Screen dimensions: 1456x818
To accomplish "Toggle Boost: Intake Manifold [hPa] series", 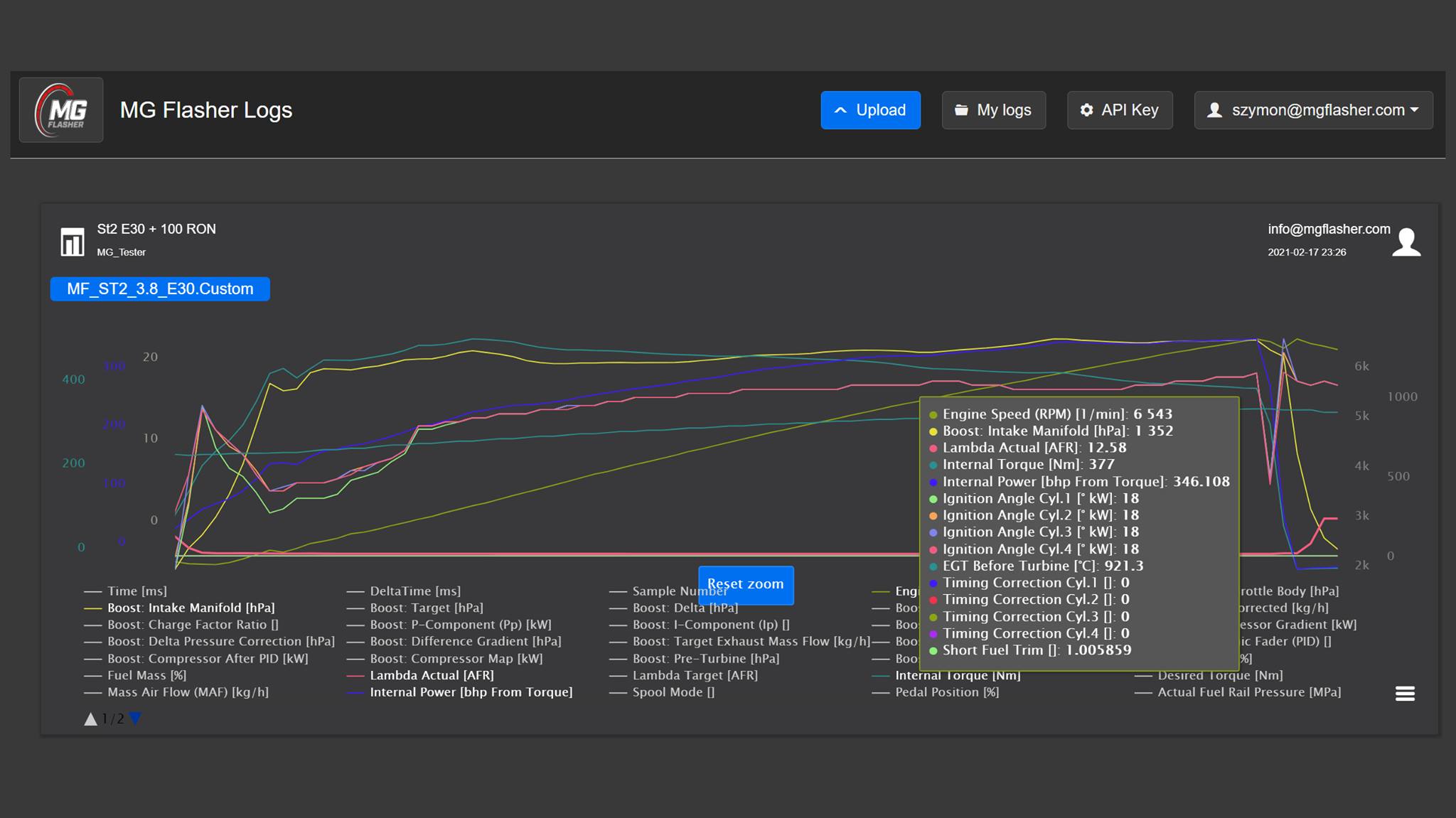I will point(179,608).
